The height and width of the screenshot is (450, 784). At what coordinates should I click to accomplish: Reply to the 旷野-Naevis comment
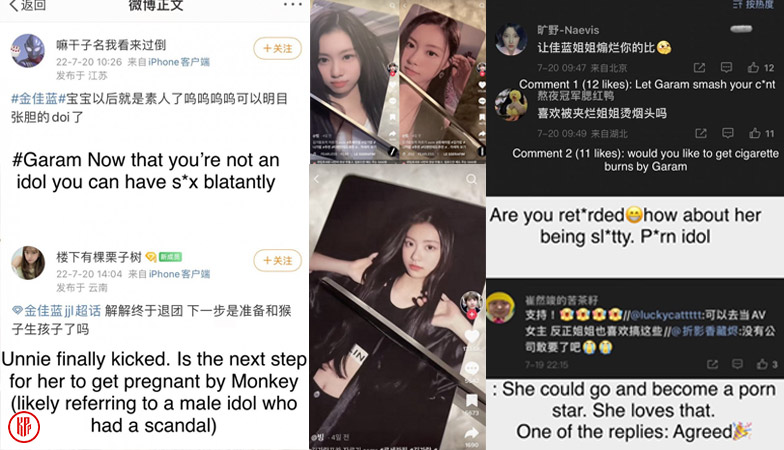[x=726, y=67]
